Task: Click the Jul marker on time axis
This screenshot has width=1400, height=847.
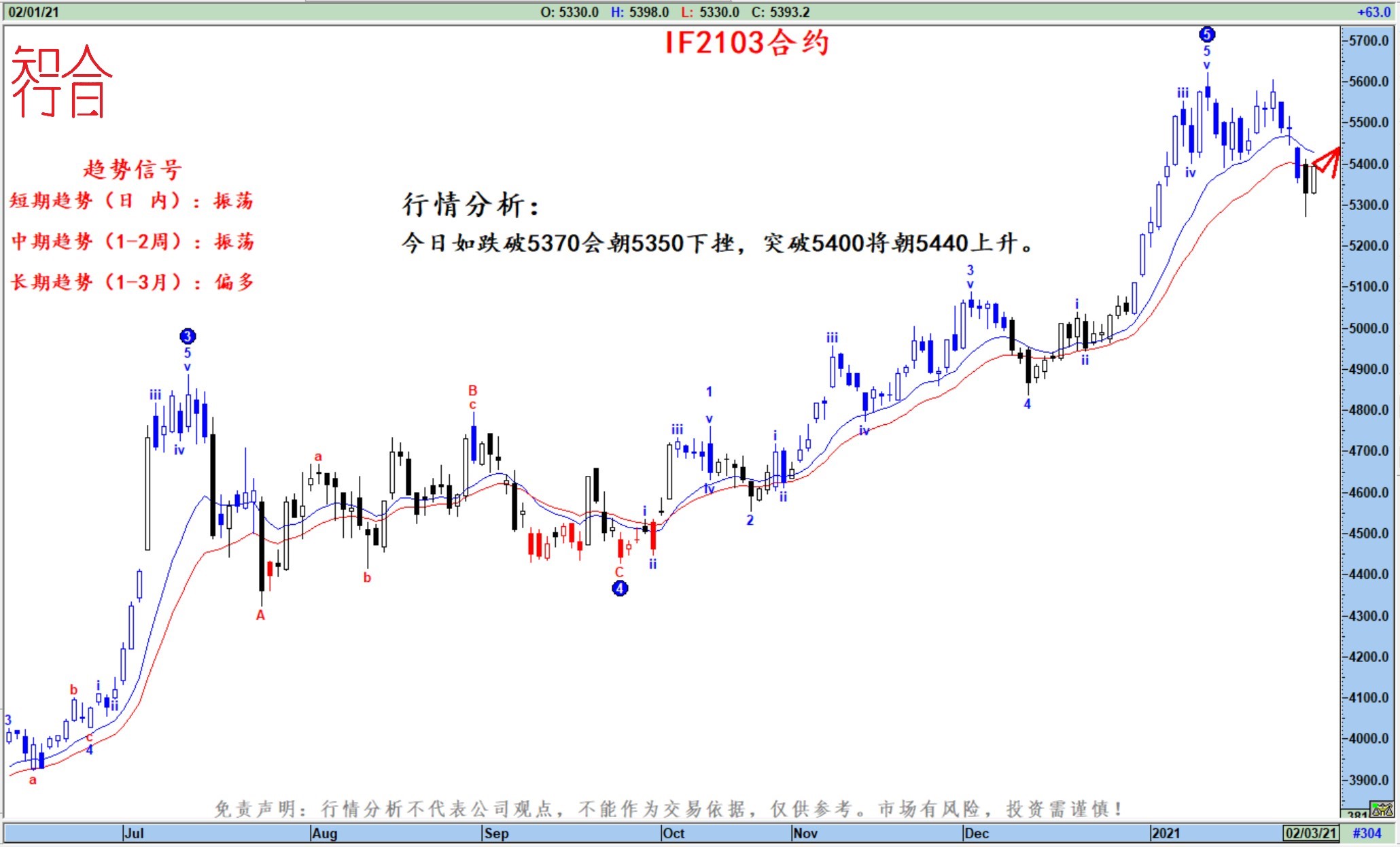Action: coord(134,833)
